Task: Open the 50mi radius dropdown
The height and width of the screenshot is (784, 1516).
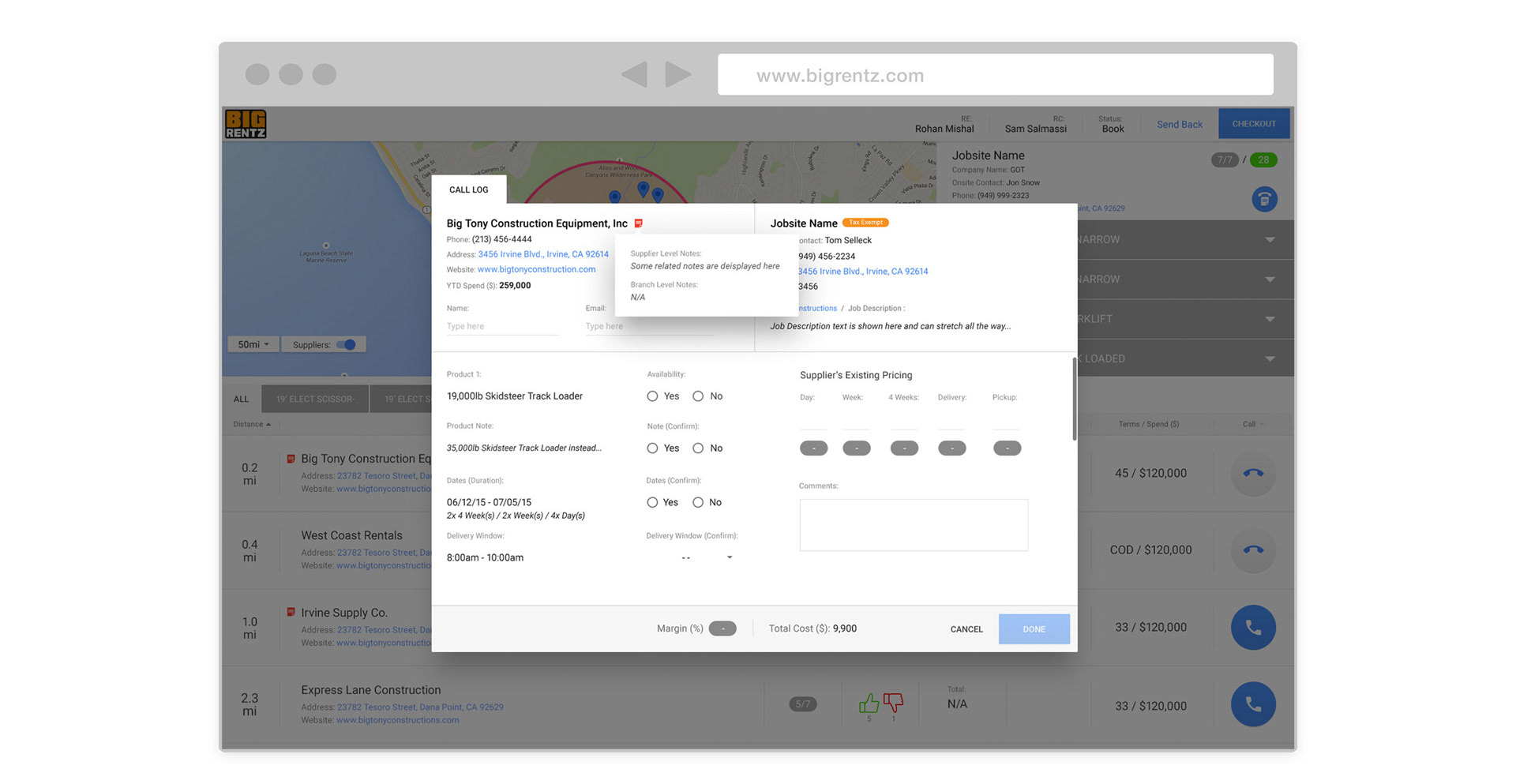Action: pyautogui.click(x=253, y=344)
